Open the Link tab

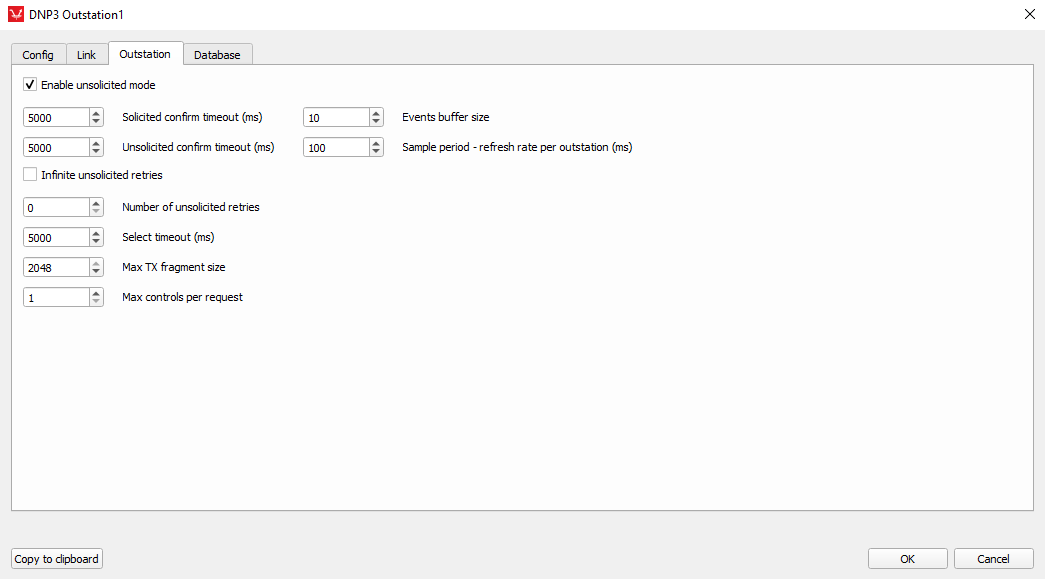[87, 55]
